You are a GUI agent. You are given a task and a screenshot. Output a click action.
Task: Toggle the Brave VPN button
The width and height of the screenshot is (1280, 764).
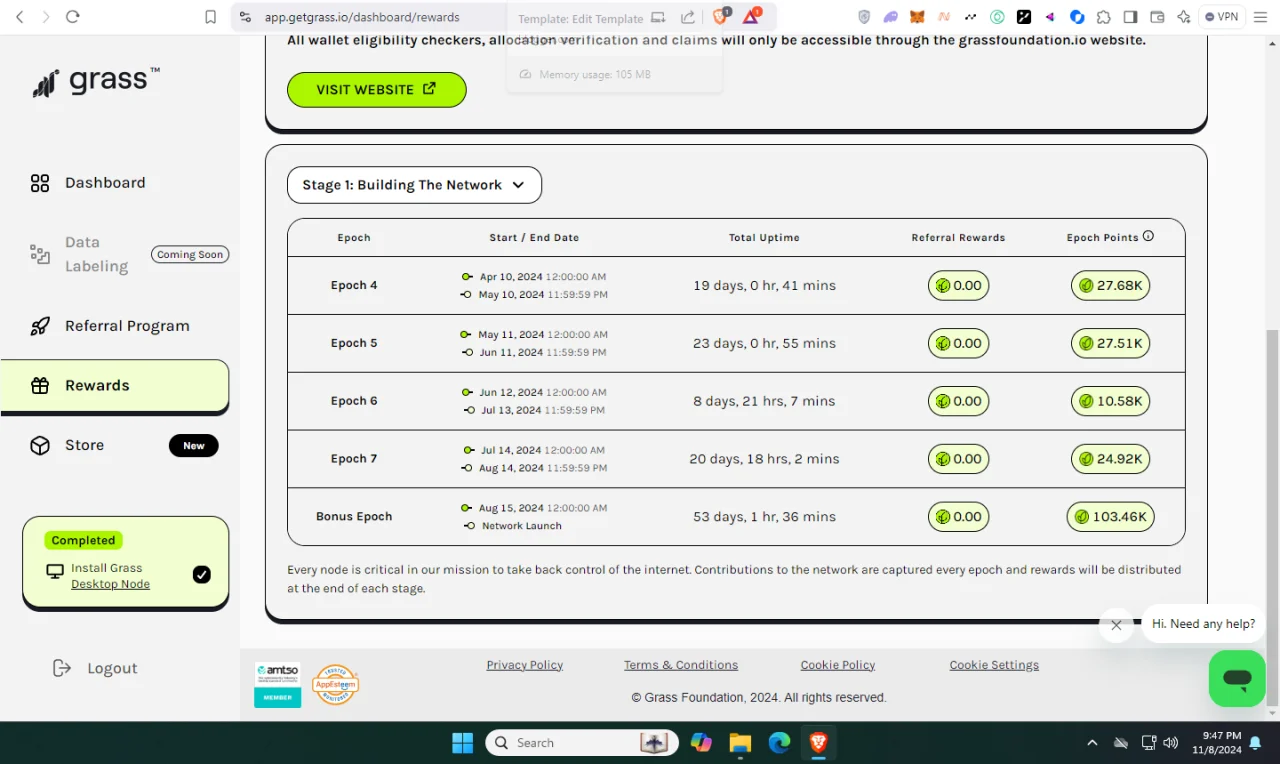point(1221,17)
